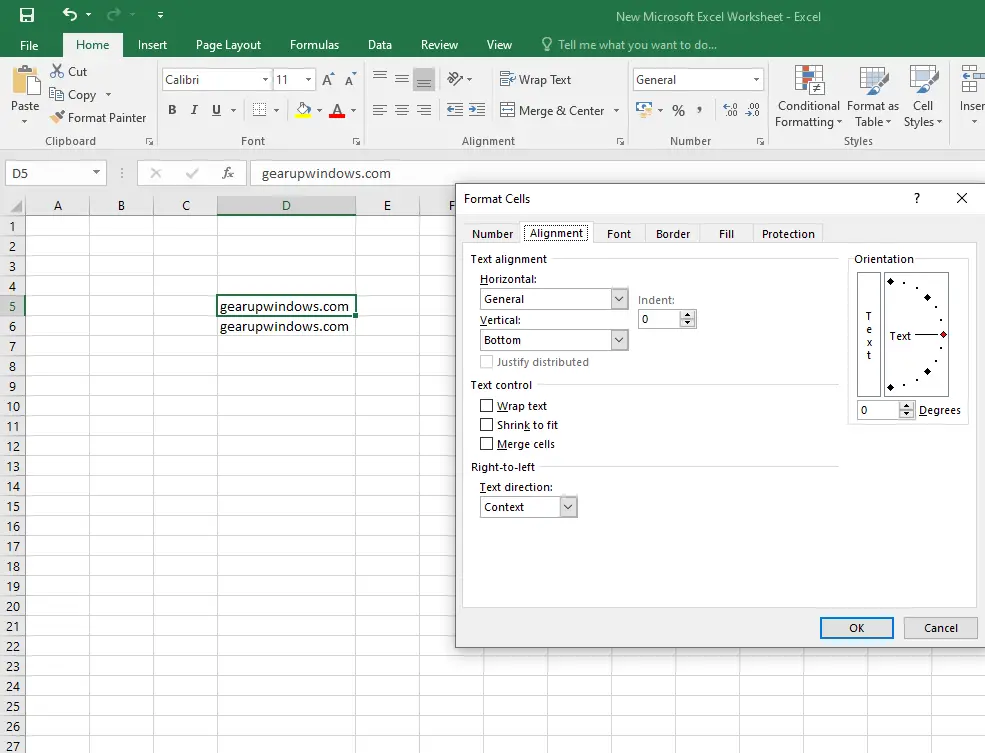This screenshot has width=985, height=753.
Task: Click the Undo arrow icon
Action: point(70,14)
